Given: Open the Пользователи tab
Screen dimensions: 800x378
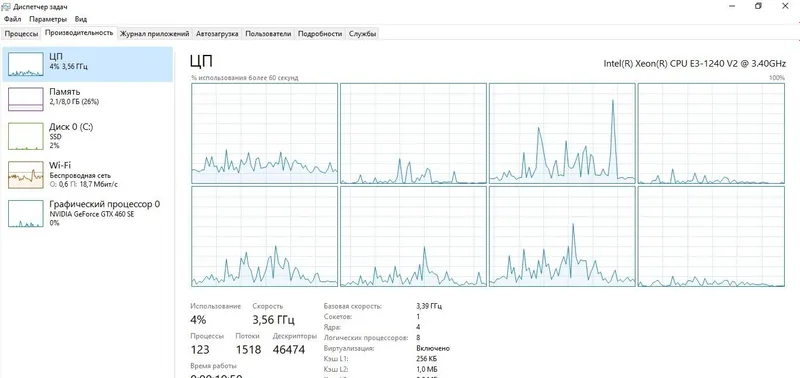Looking at the screenshot, I should pyautogui.click(x=268, y=34).
